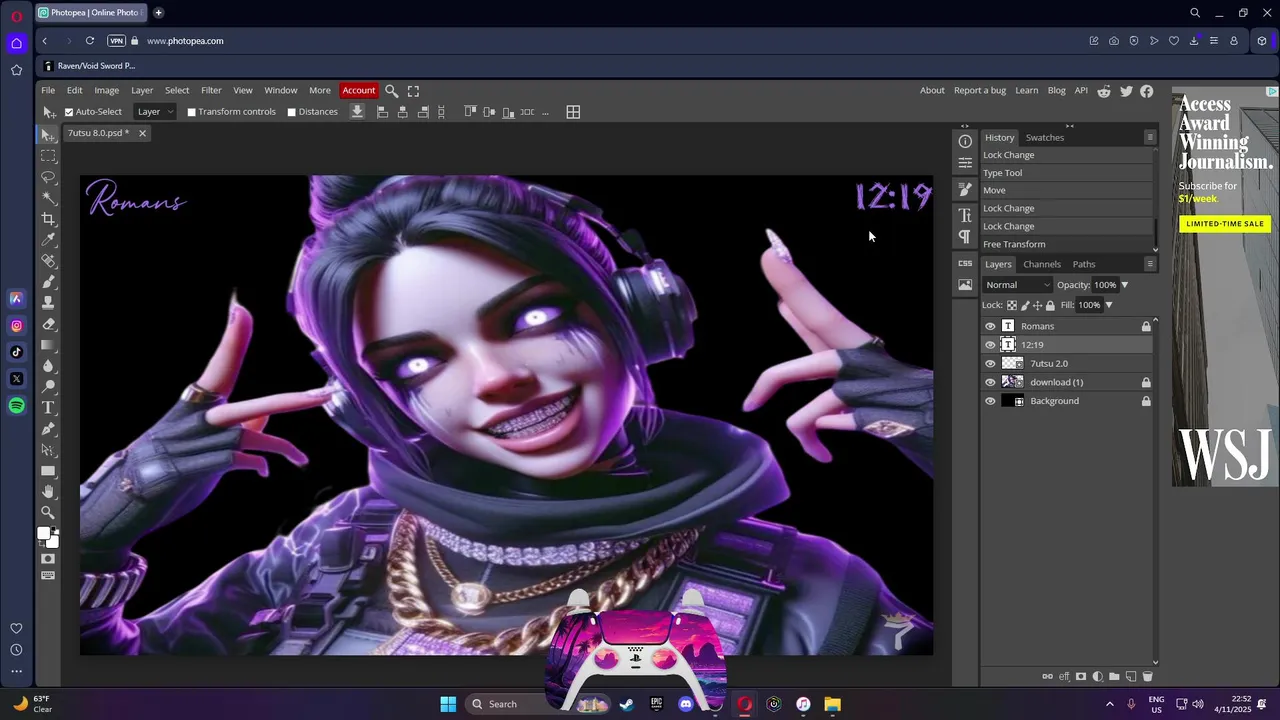1280x720 pixels.
Task: Add a raster mask to layer
Action: coord(1081,677)
